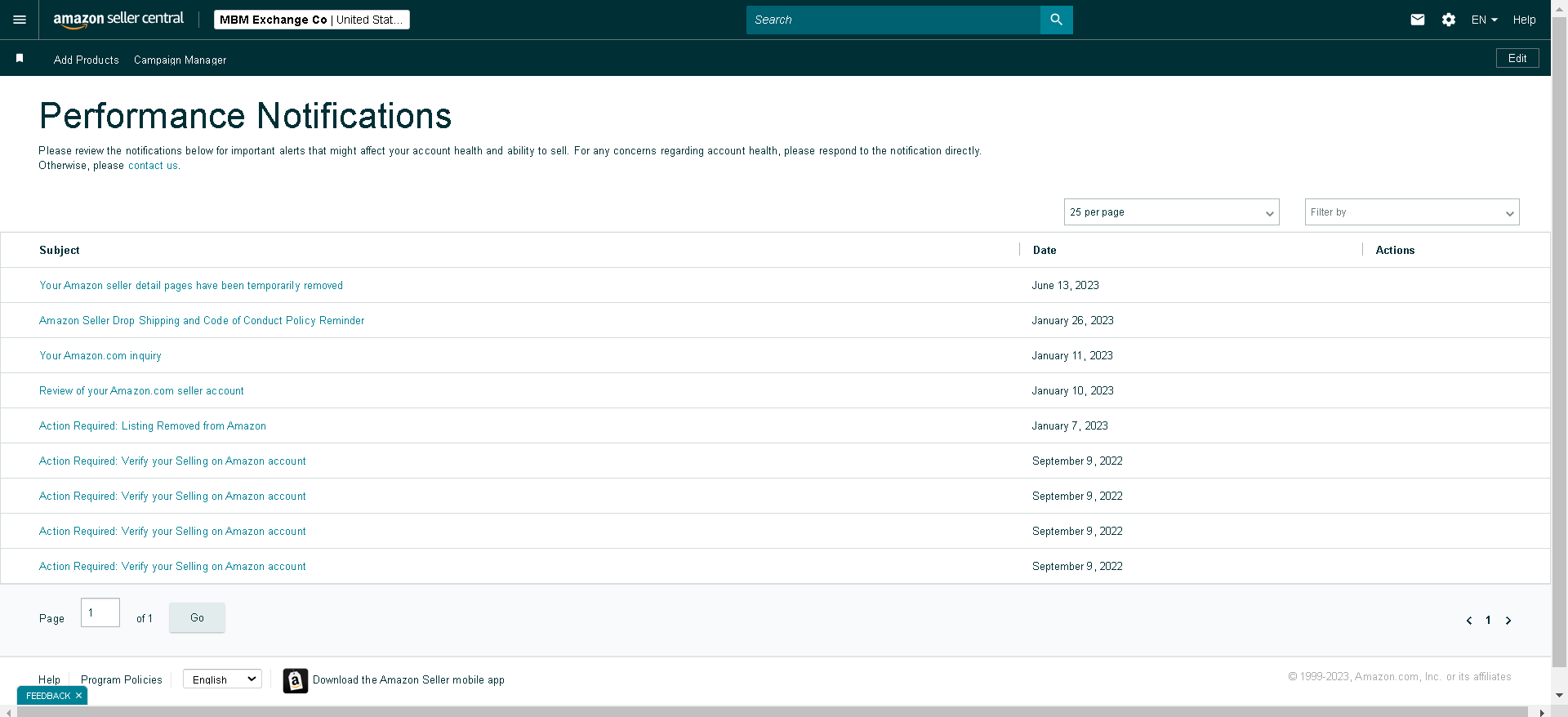Viewport: 1568px width, 717px height.
Task: Click the contact us link
Action: pos(153,166)
